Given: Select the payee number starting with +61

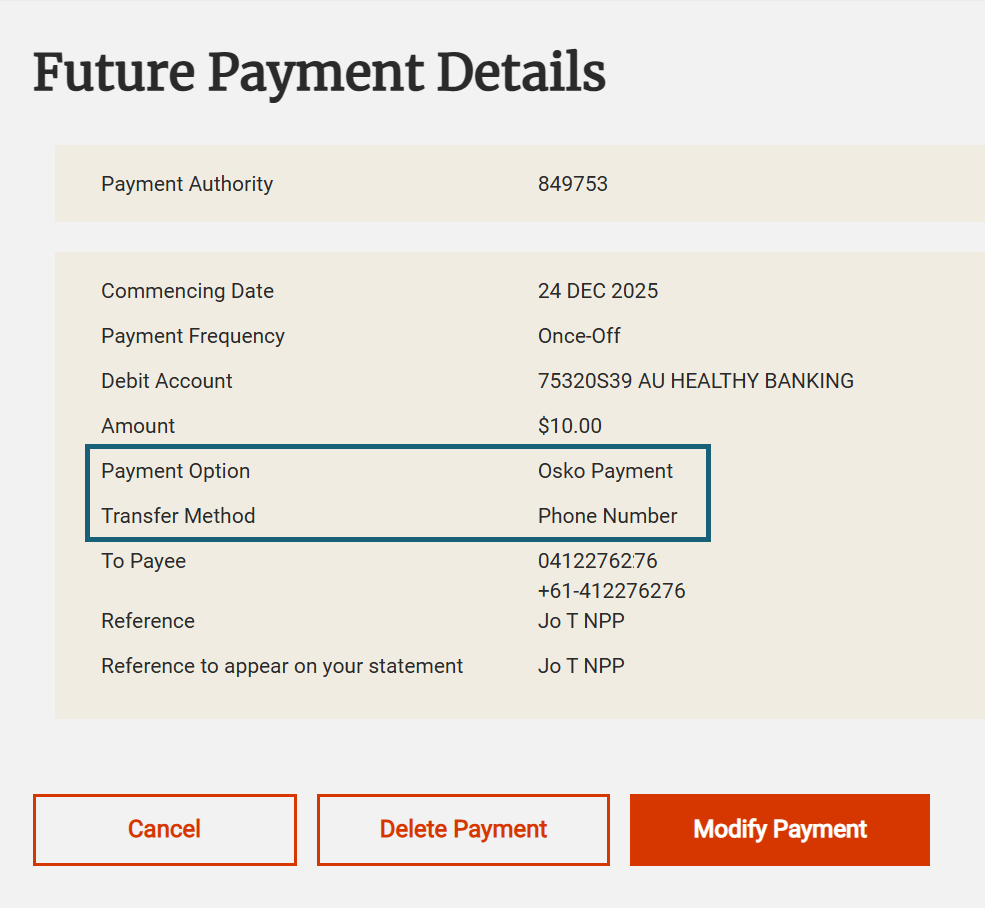Looking at the screenshot, I should click(x=612, y=591).
